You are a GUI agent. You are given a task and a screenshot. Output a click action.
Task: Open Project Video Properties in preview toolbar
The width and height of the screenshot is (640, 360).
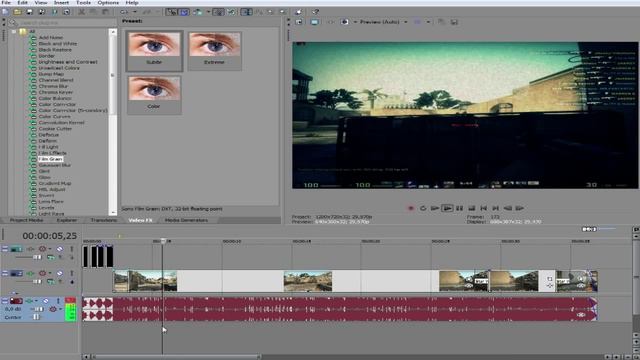(299, 22)
